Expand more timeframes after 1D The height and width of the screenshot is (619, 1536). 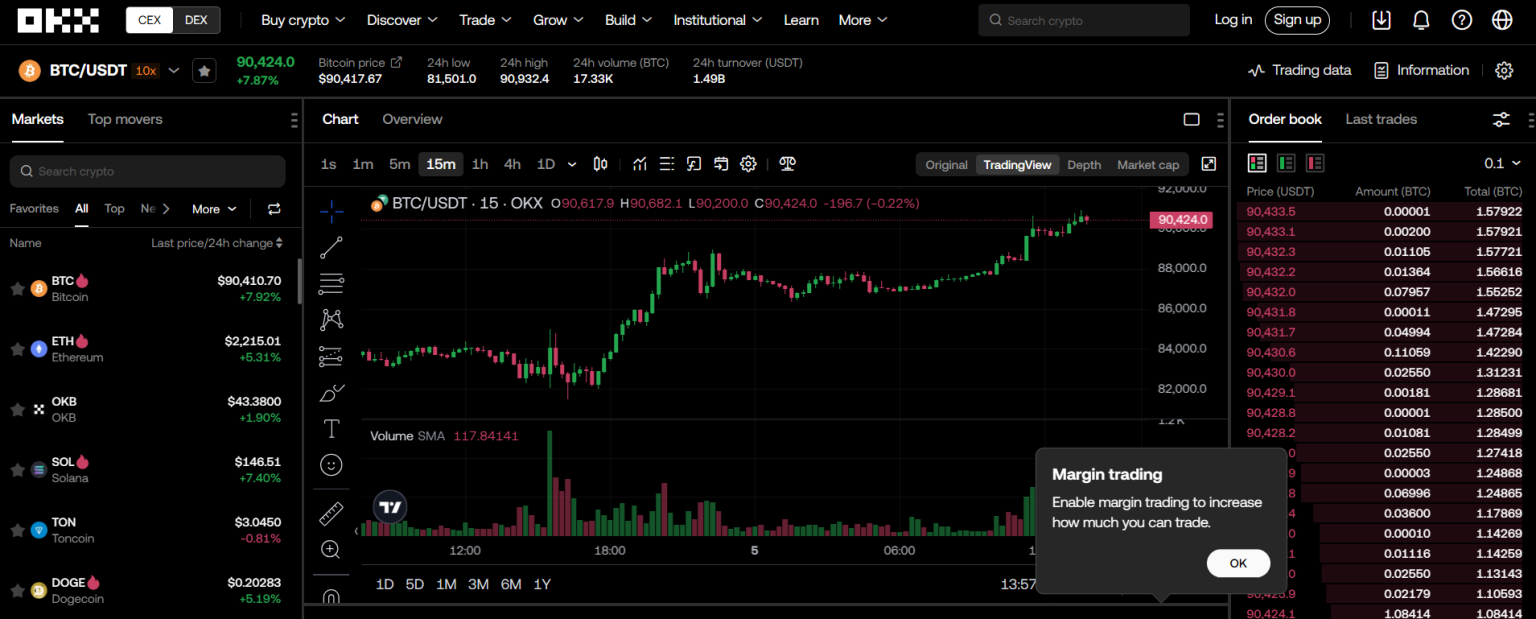[x=572, y=164]
